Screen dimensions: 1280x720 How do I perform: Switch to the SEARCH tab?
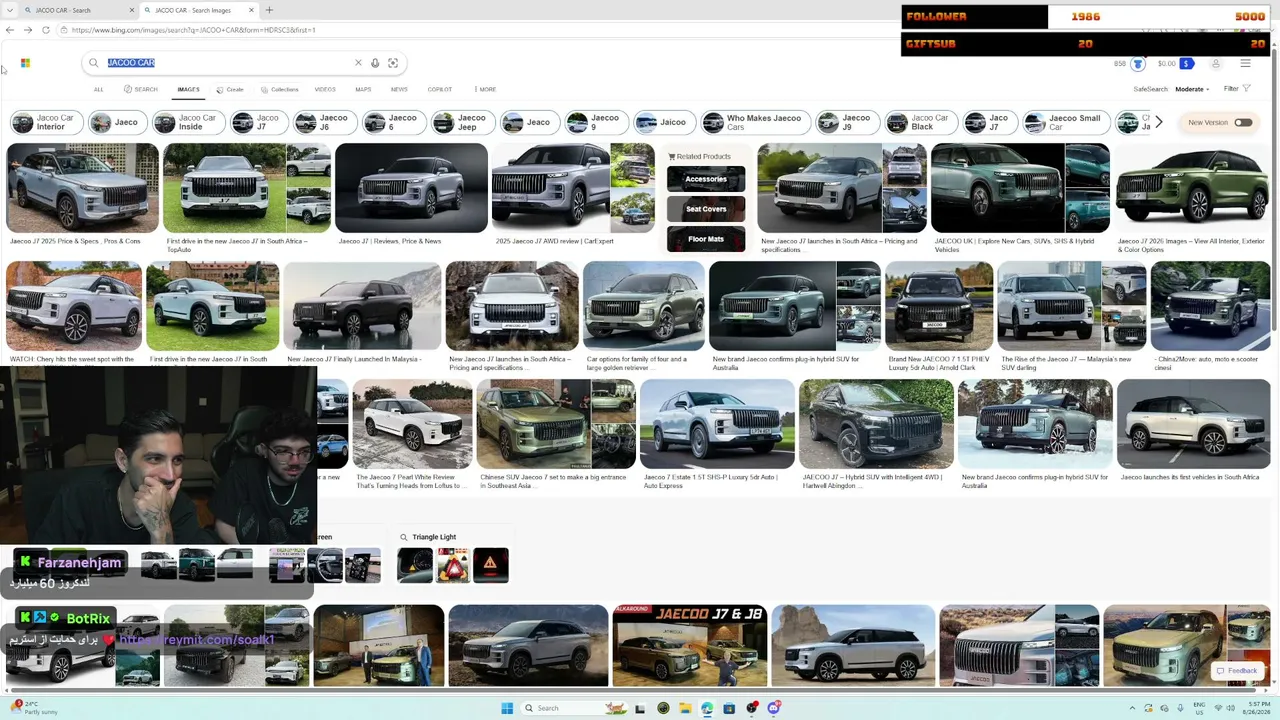click(x=141, y=89)
